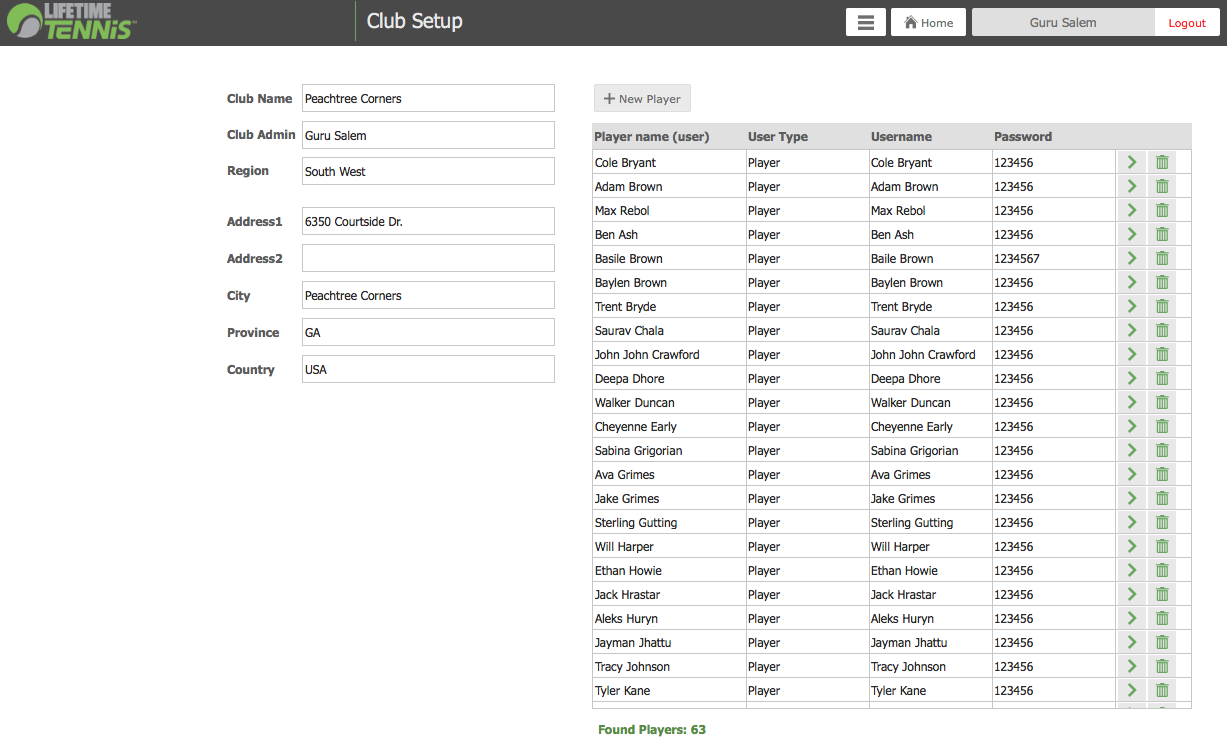The height and width of the screenshot is (741, 1227).
Task: Click the empty Address2 field
Action: point(428,258)
